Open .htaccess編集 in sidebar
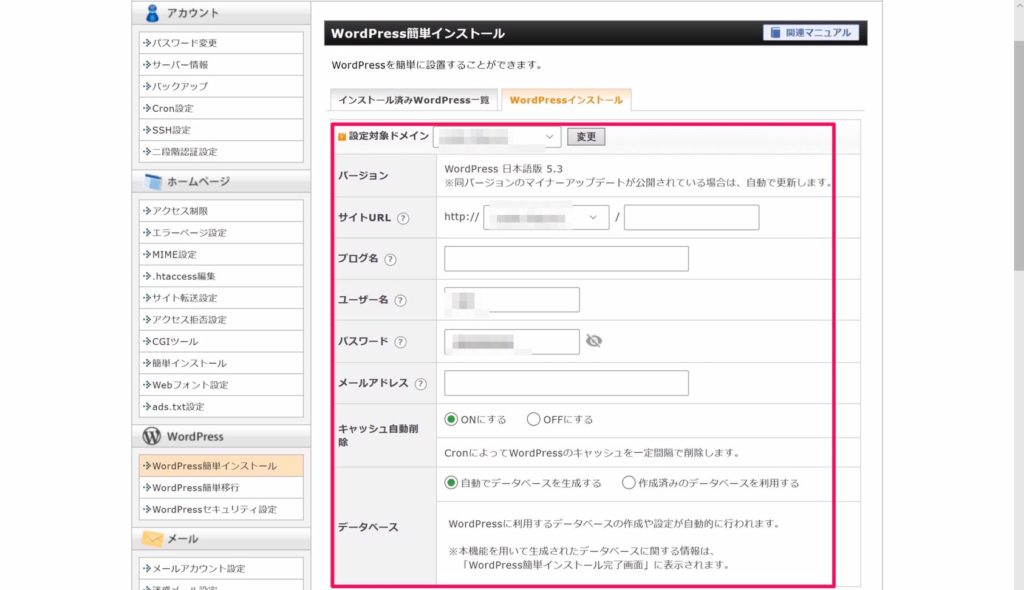Viewport: 1024px width, 590px height. click(x=221, y=276)
